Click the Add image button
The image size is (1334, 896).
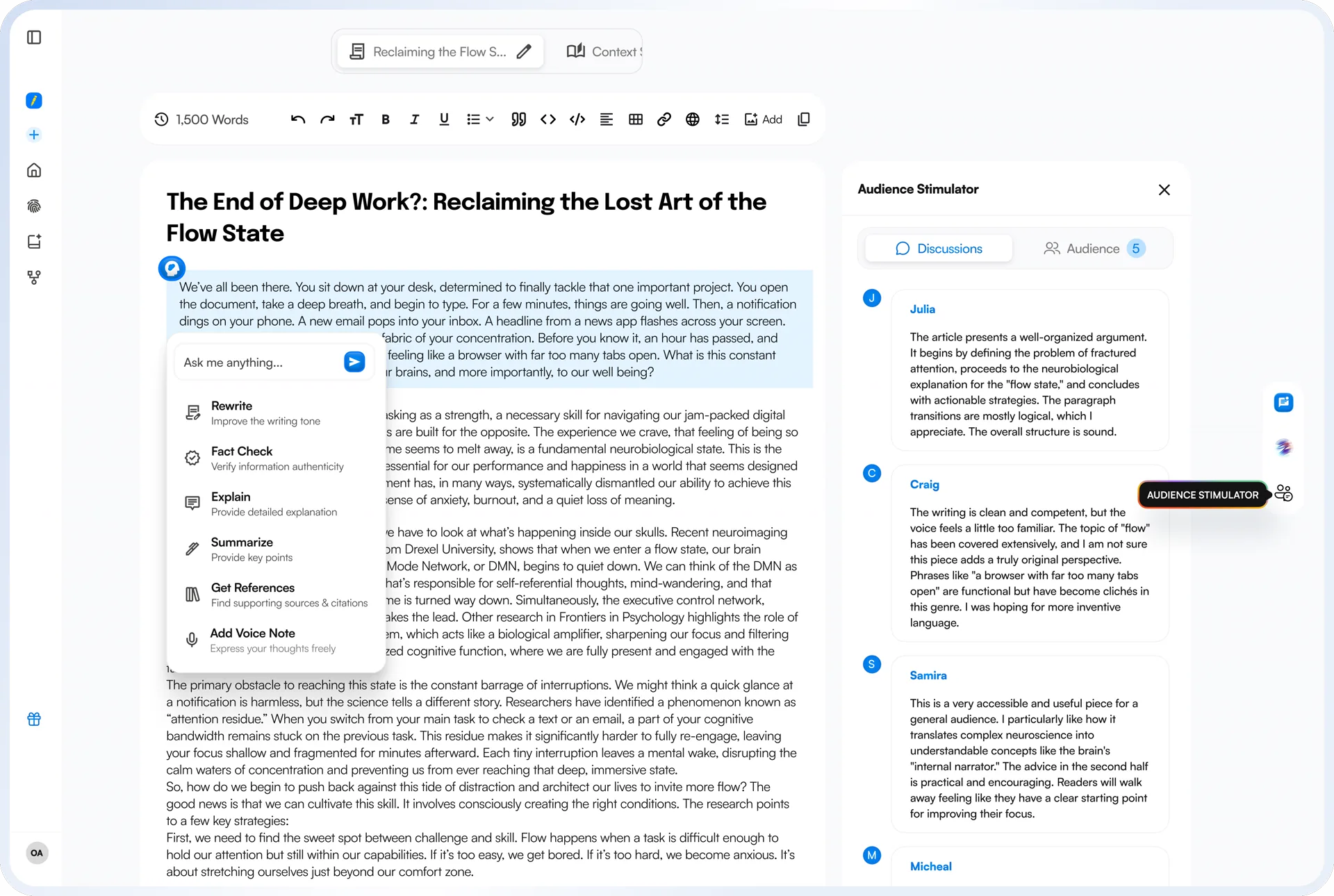coord(764,119)
